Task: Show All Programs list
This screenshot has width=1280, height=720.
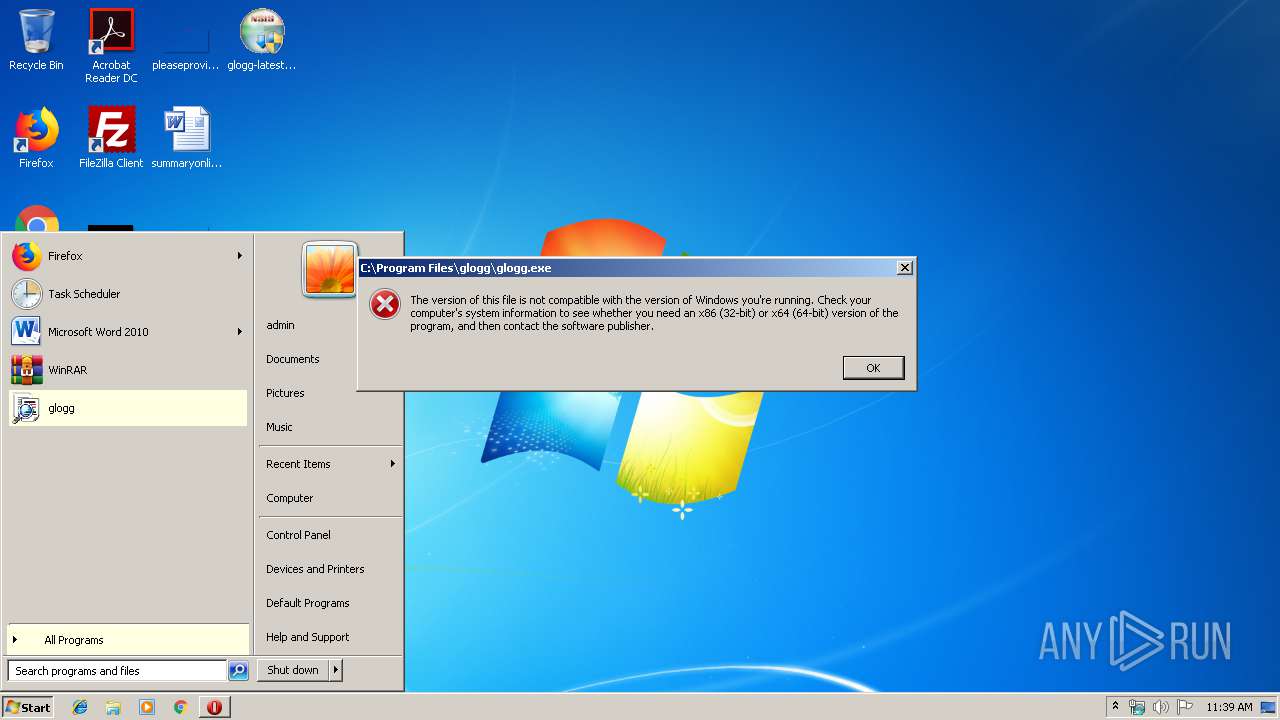Action: coord(128,640)
